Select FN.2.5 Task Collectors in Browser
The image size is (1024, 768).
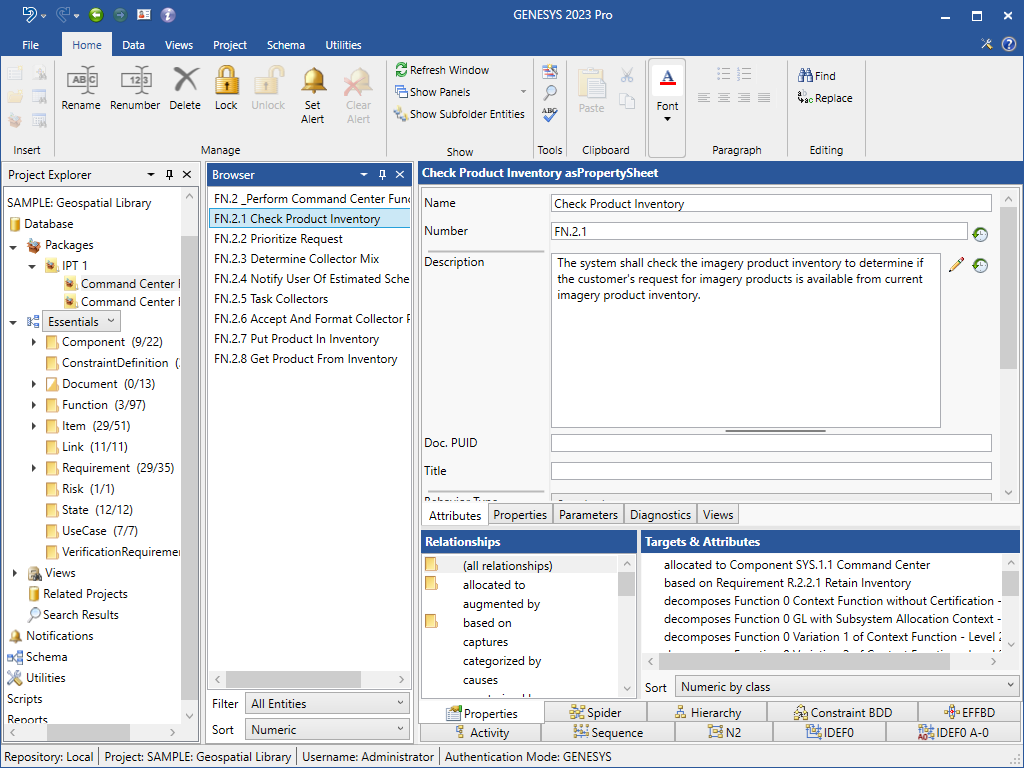click(x=309, y=299)
